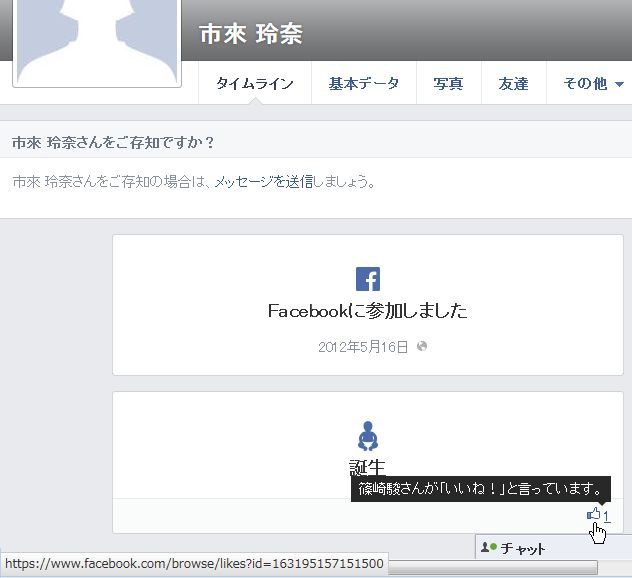Expand the その他 dropdown menu
The height and width of the screenshot is (578, 632).
pos(592,83)
